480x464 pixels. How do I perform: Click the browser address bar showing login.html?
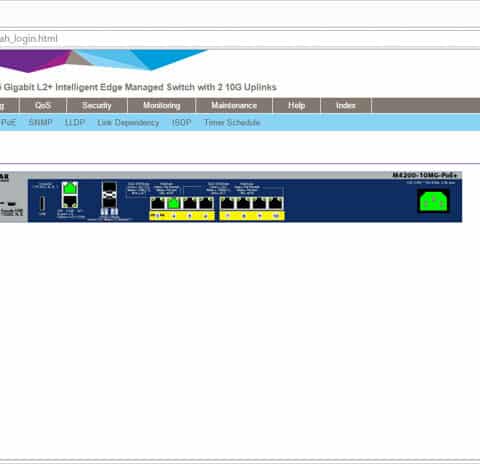[x=240, y=39]
